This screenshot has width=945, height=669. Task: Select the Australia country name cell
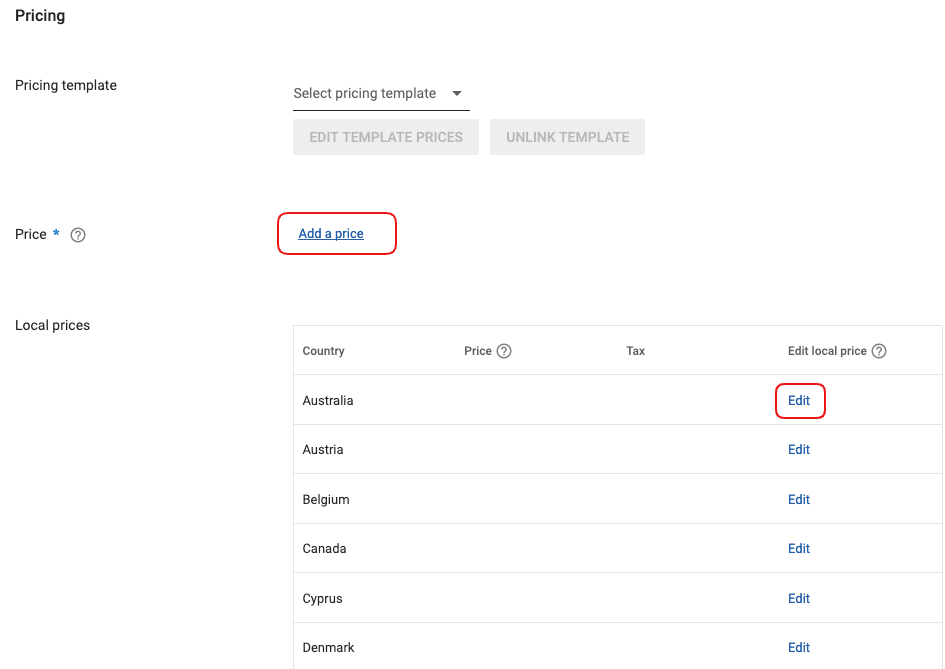(328, 401)
